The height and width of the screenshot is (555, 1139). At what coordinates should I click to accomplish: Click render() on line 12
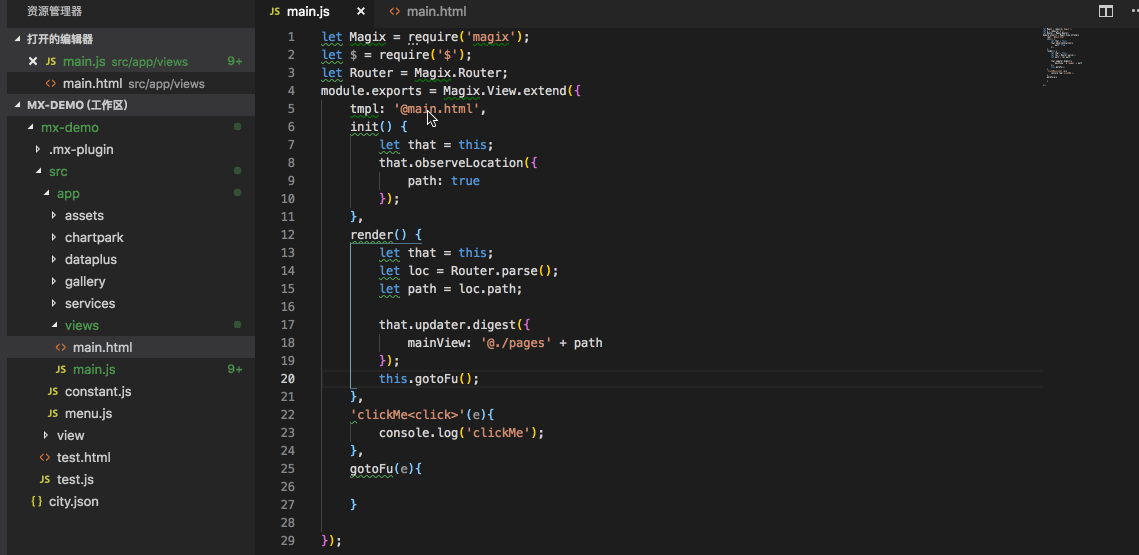pos(378,235)
